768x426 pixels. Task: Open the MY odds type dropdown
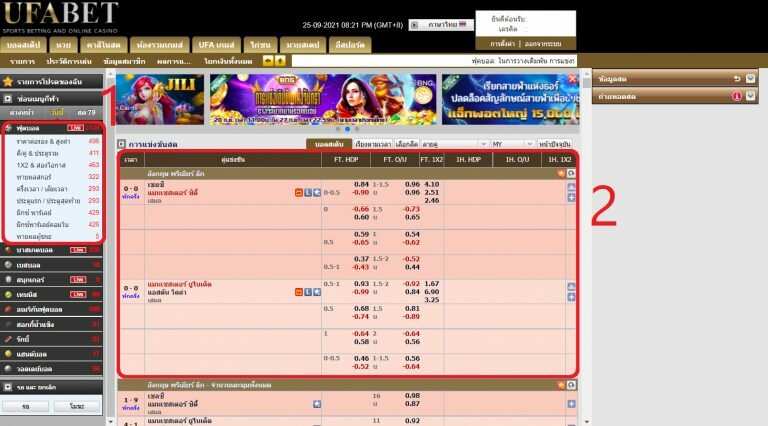512,144
